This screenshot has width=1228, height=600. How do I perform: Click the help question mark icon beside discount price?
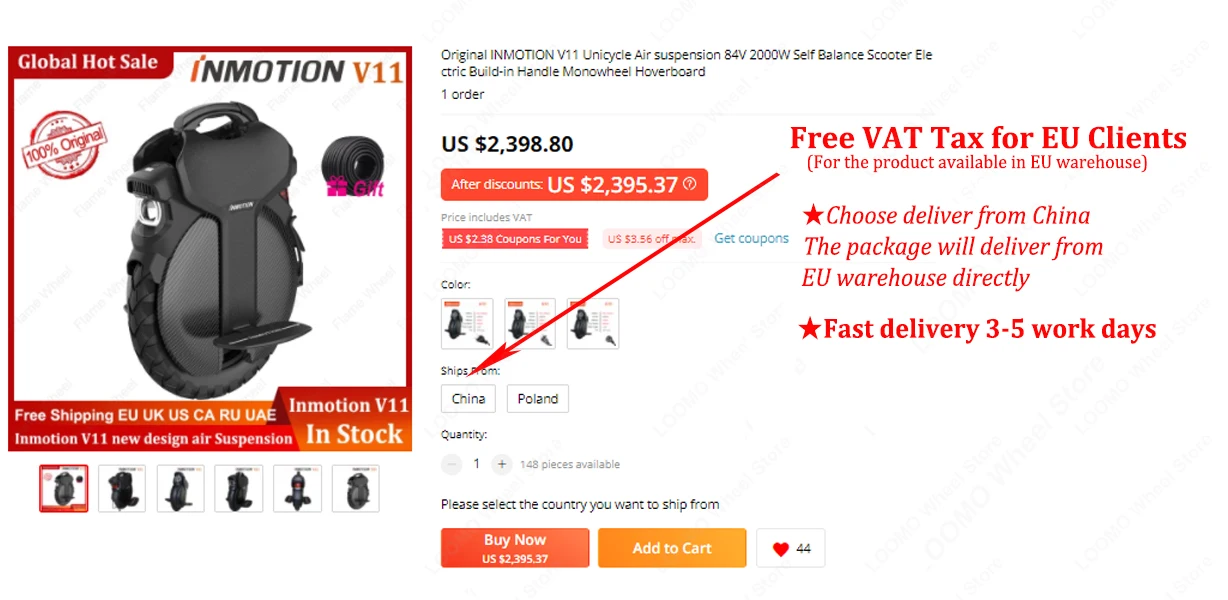689,184
